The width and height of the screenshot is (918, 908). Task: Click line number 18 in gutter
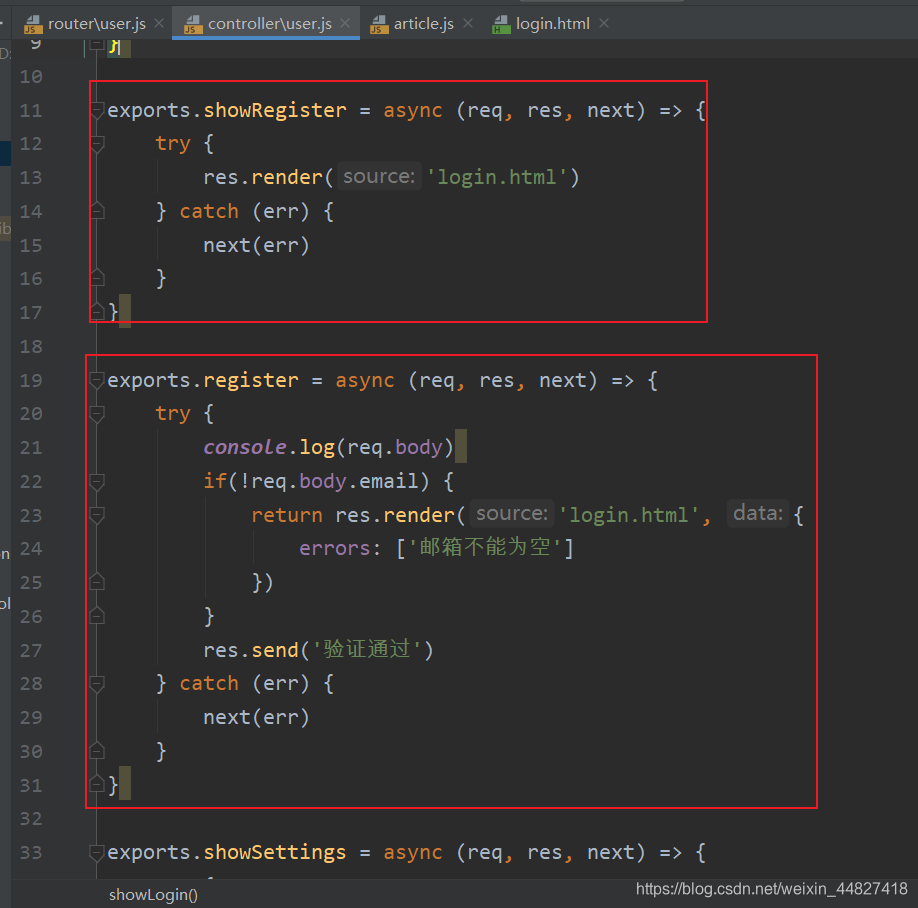click(x=31, y=347)
